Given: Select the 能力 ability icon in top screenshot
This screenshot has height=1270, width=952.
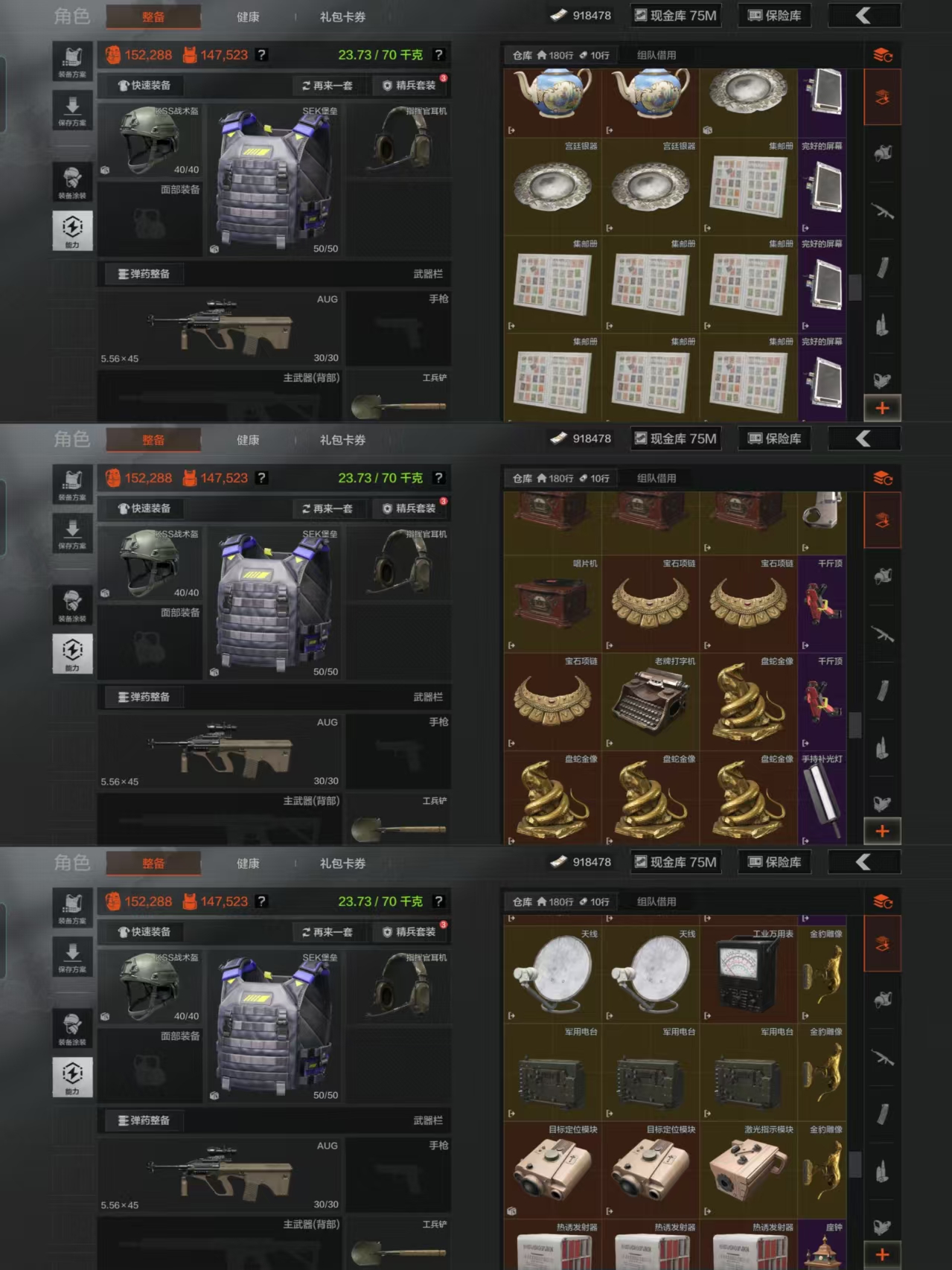Looking at the screenshot, I should tap(72, 231).
